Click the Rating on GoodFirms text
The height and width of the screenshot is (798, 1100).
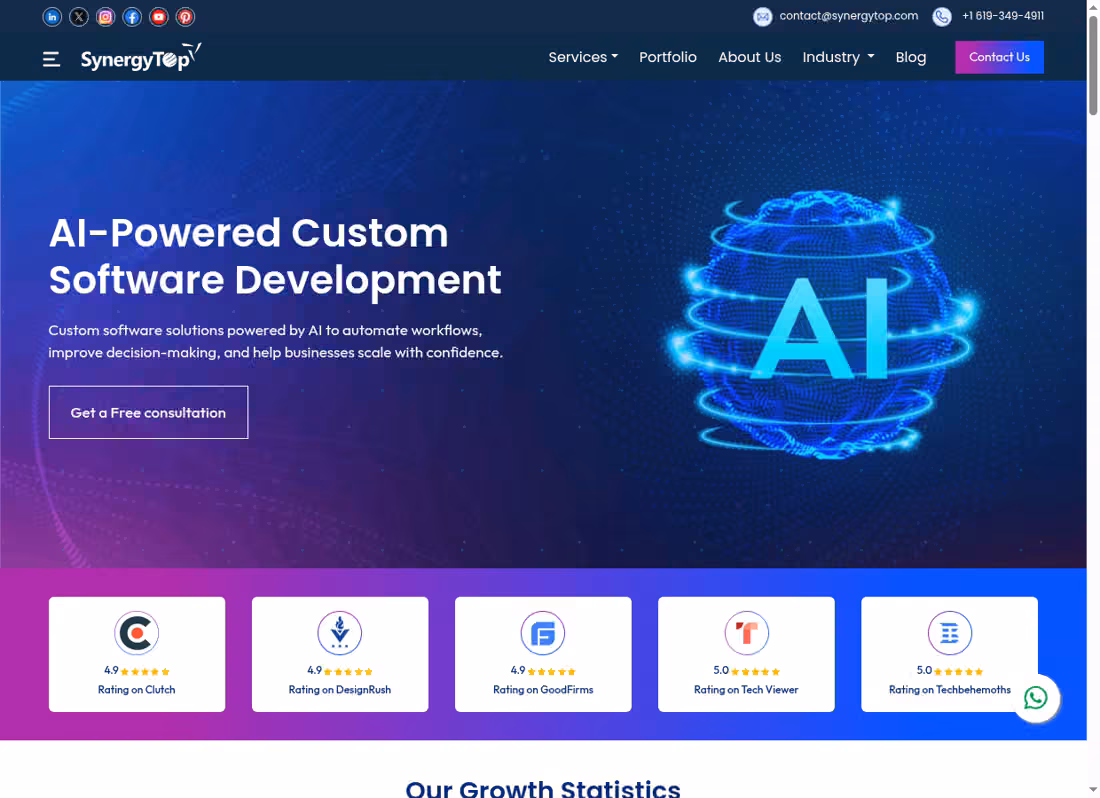coord(543,690)
